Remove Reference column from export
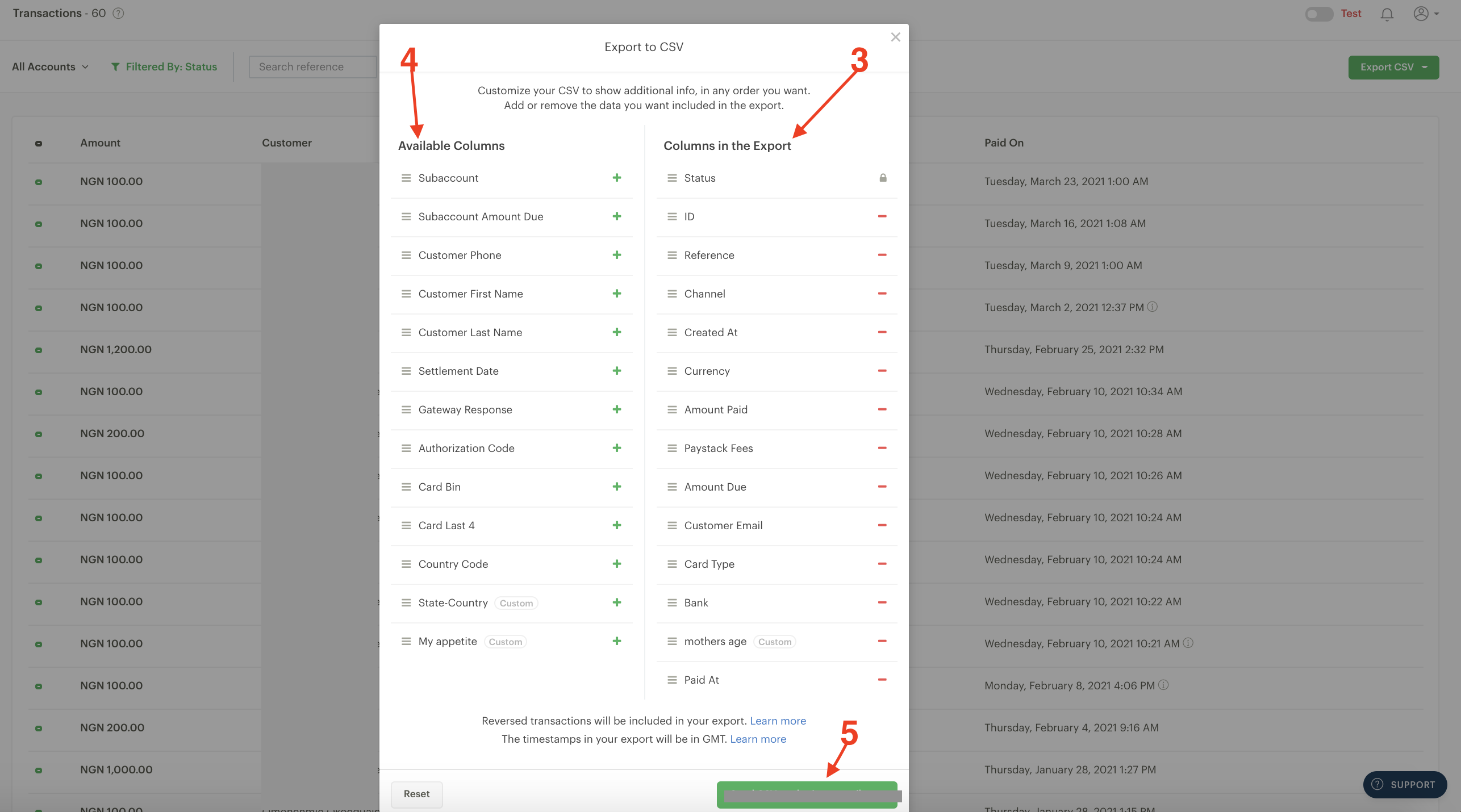 tap(882, 255)
